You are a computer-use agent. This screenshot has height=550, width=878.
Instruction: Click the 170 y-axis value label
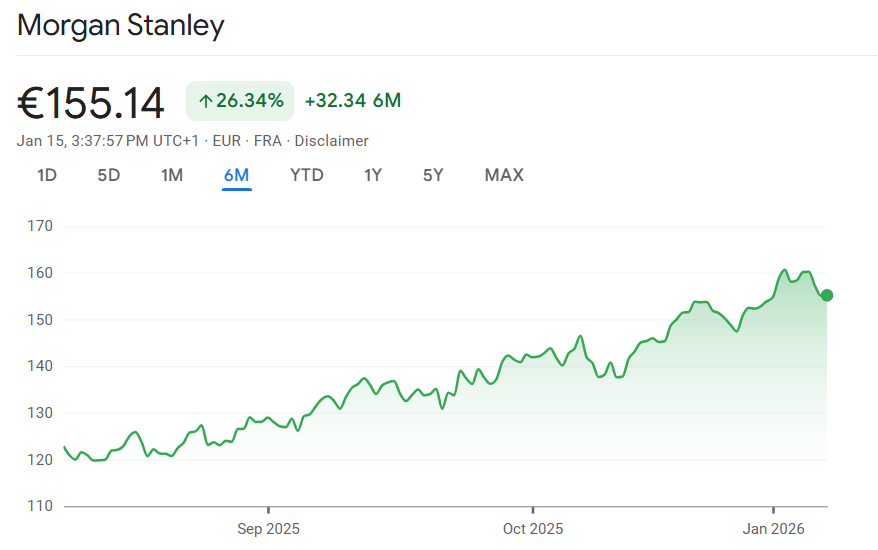point(41,226)
